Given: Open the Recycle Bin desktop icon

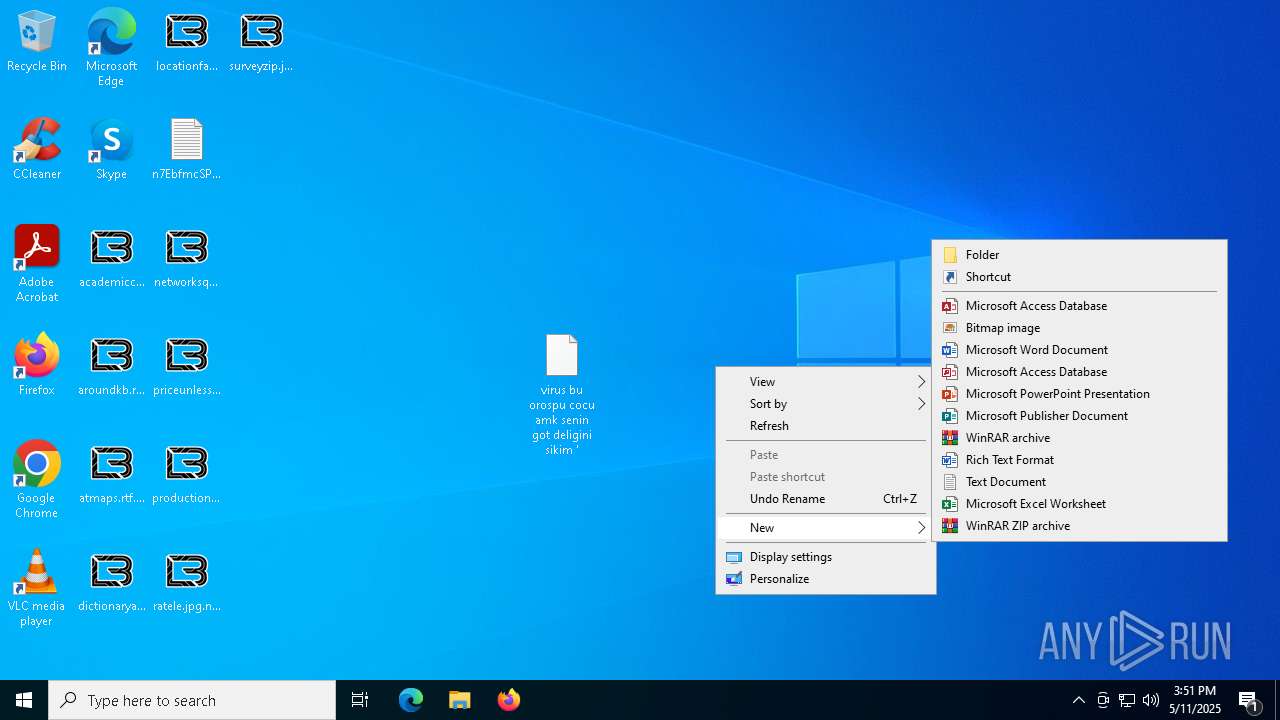Looking at the screenshot, I should point(37,42).
